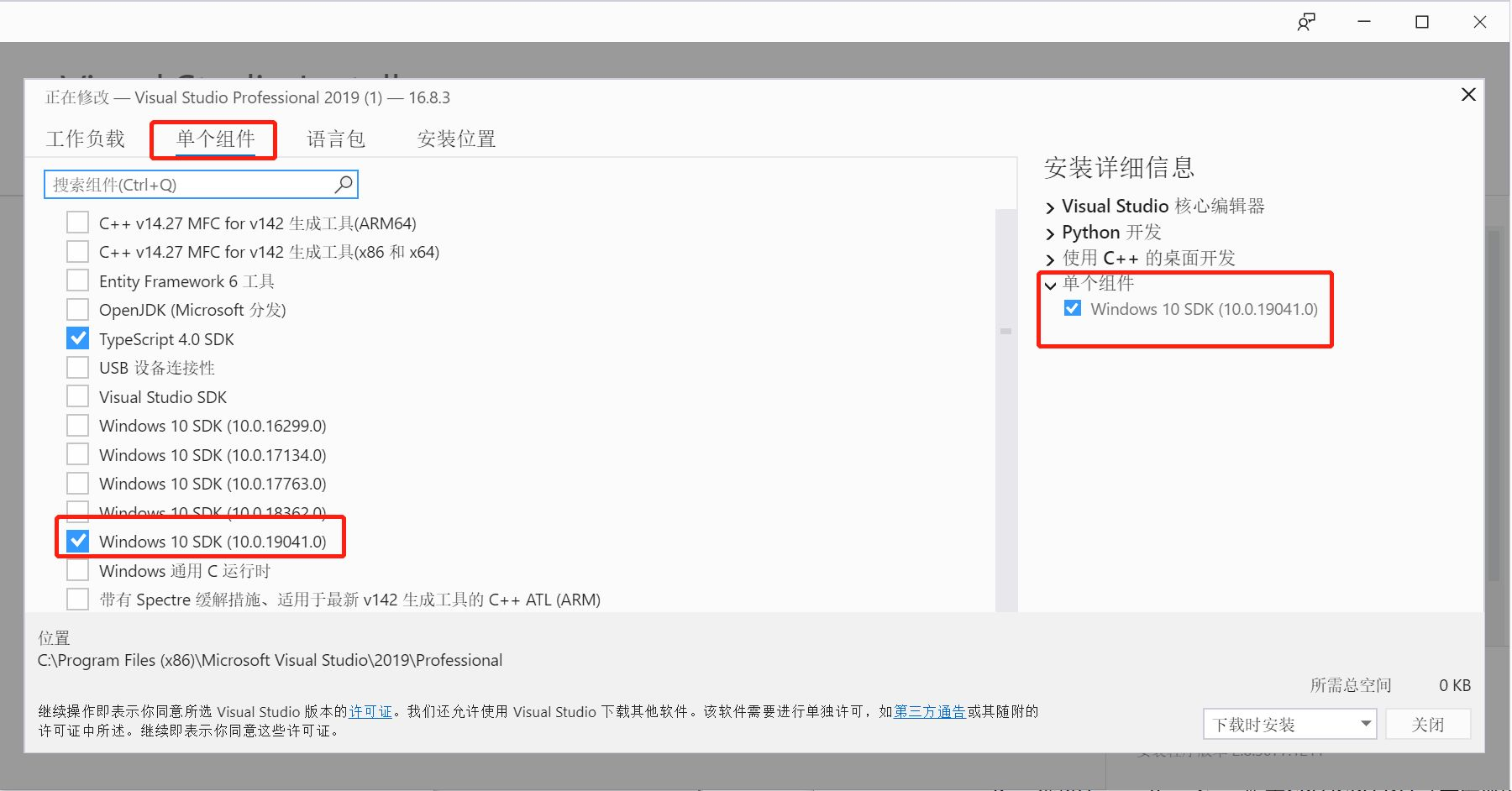Image resolution: width=1512 pixels, height=791 pixels.
Task: Disable TypeScript 4.0 SDK checkbox
Action: (x=77, y=338)
